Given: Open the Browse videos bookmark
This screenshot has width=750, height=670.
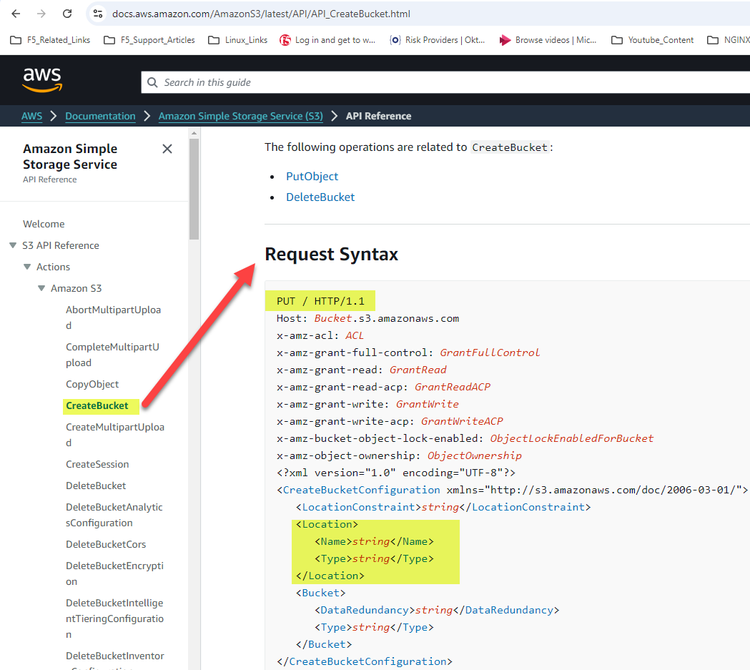Looking at the screenshot, I should tap(548, 40).
